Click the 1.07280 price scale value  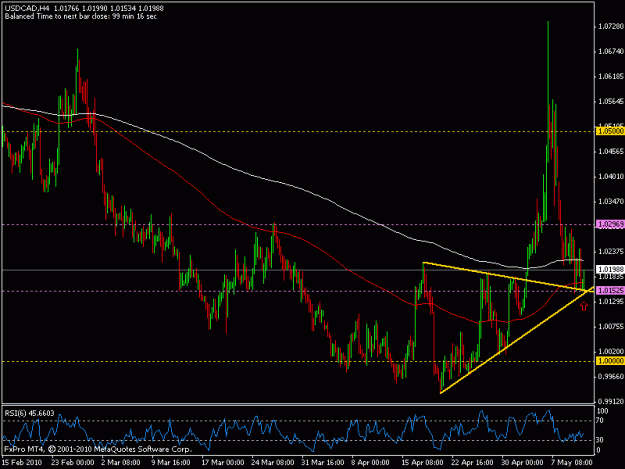[x=610, y=26]
